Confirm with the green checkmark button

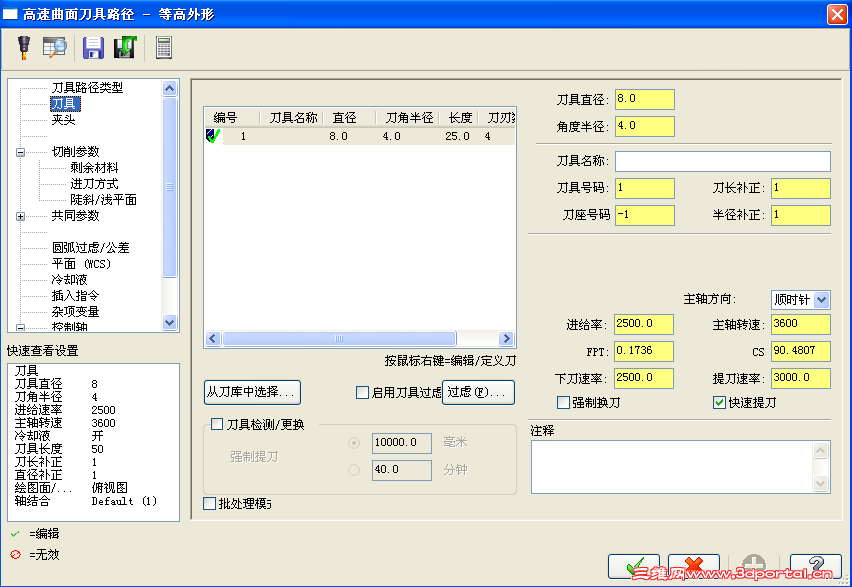coord(634,565)
